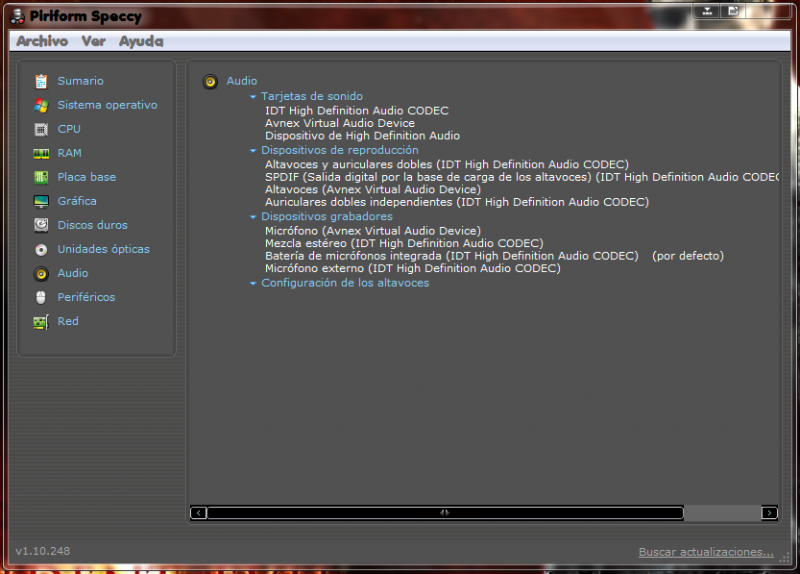Click the scrollbar track right of thumb
The width and height of the screenshot is (800, 574).
[x=722, y=513]
